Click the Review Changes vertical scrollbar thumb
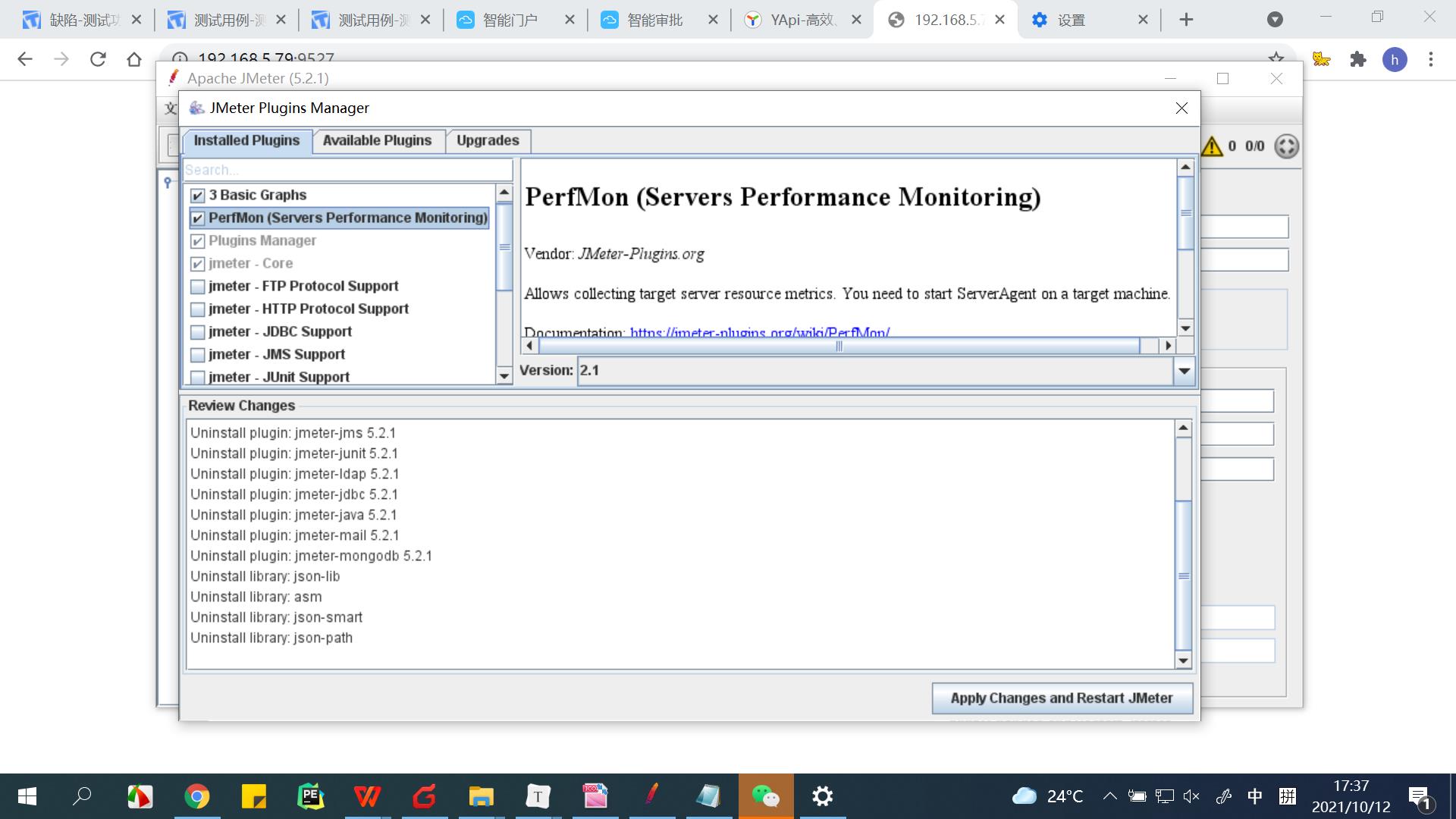1456x819 pixels. 1183,576
